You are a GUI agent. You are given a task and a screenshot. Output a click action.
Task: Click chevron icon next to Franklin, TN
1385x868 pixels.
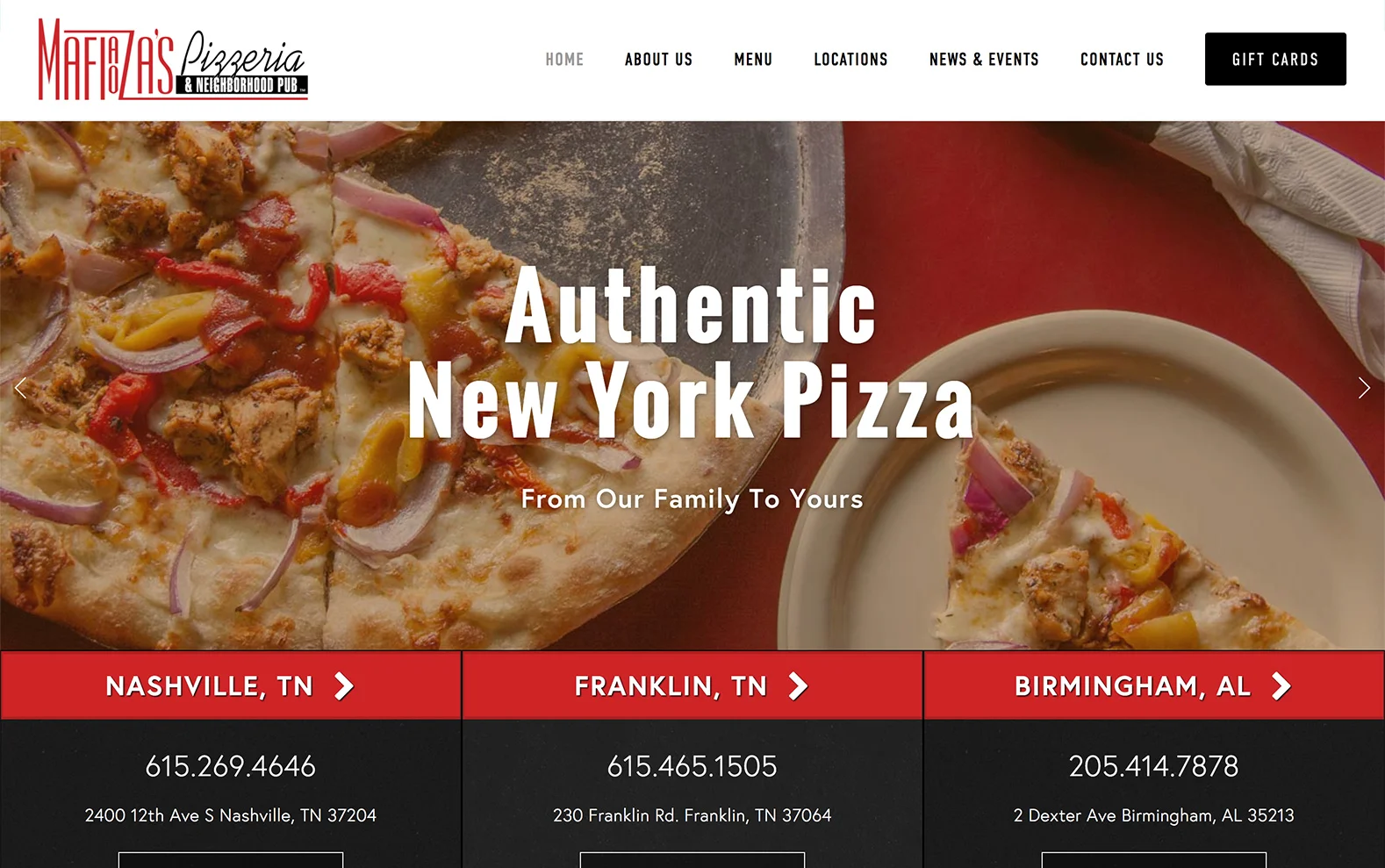798,686
